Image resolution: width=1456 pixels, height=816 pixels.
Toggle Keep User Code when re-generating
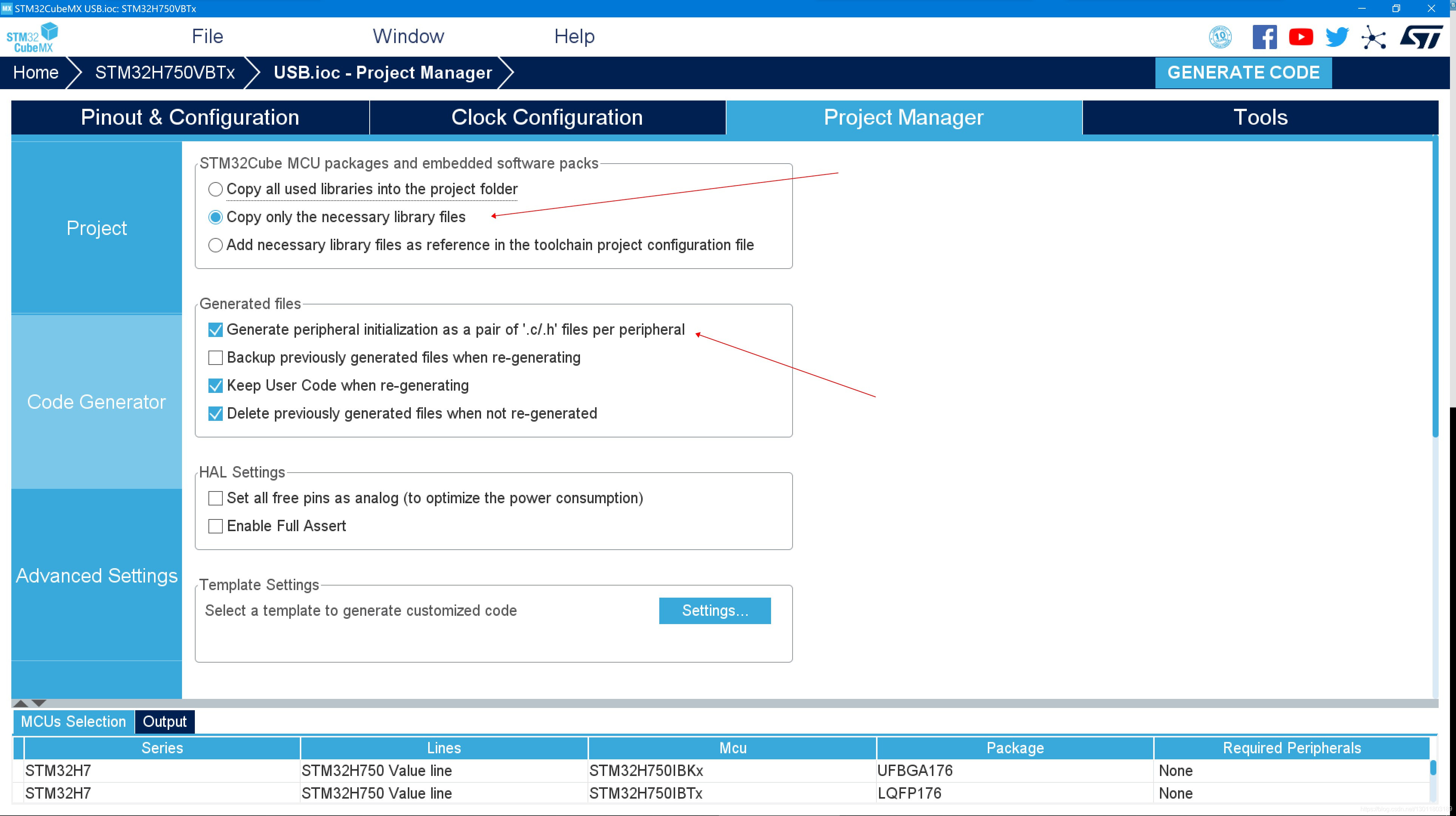[x=215, y=386]
